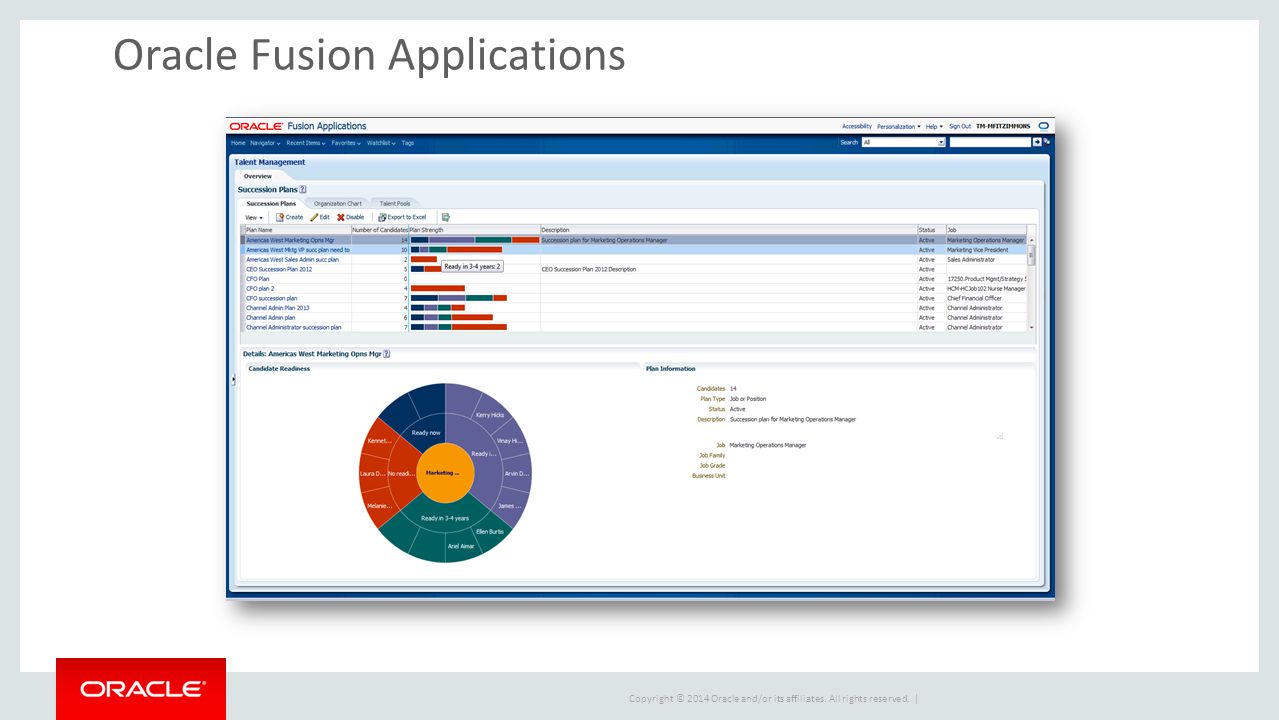Click Plan Strength bar for Channel Admin plan
Viewport: 1279px width, 720px height.
click(452, 318)
